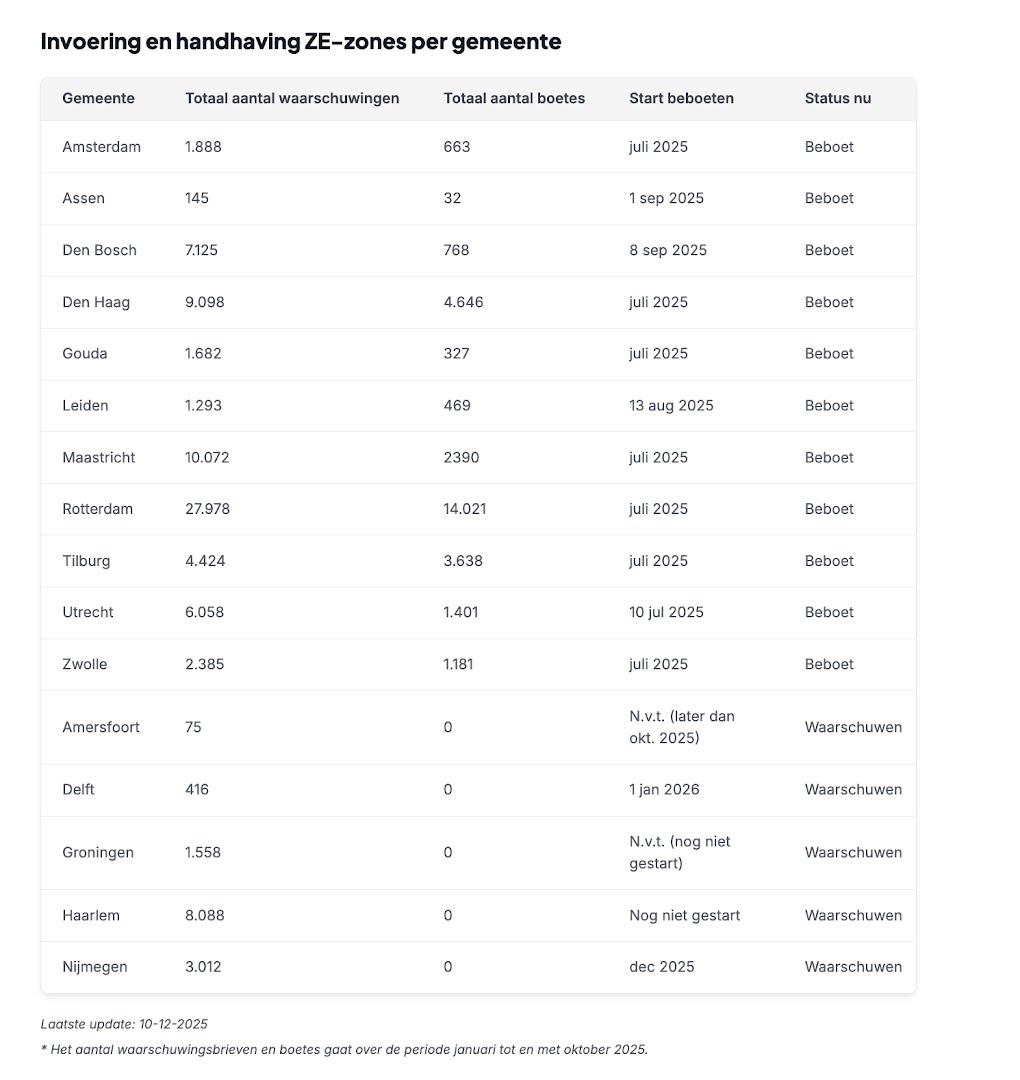The image size is (1020, 1080).
Task: Click the Waarschuwen status for Delft
Action: pyautogui.click(x=853, y=789)
